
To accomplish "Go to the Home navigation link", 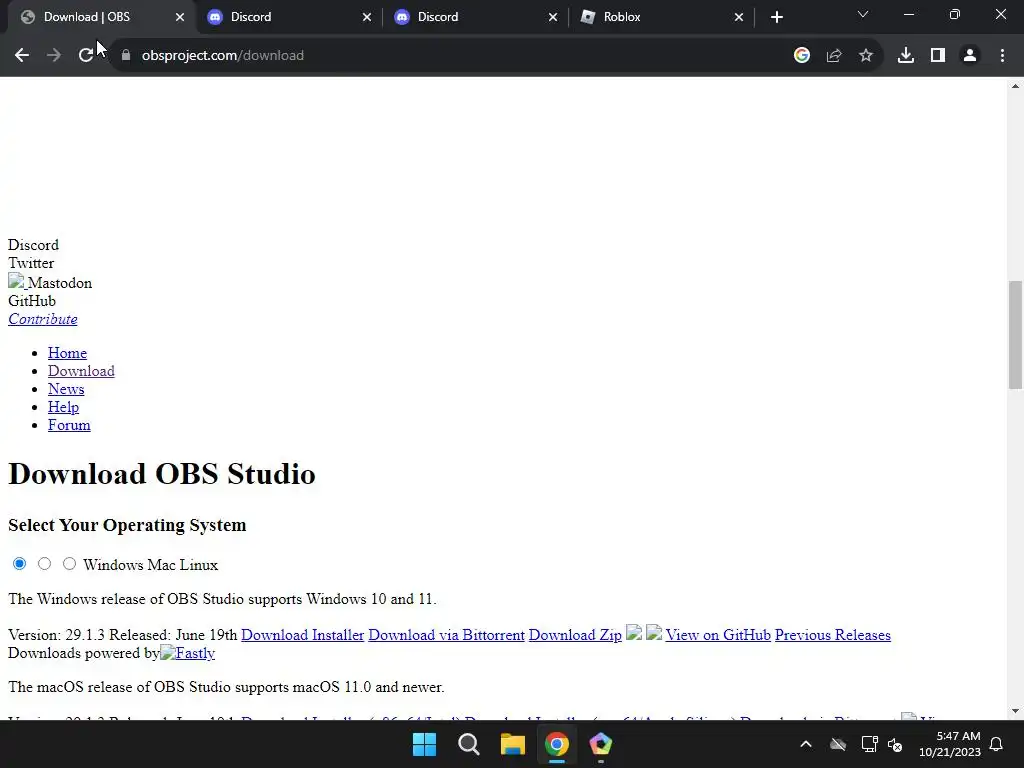I will [67, 353].
